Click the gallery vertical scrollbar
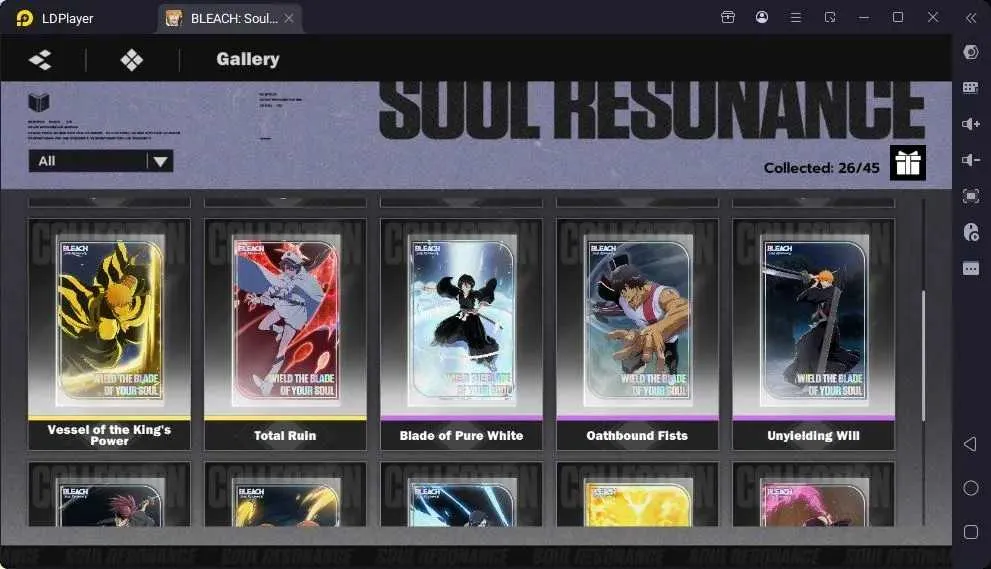This screenshot has height=569, width=991. [923, 355]
